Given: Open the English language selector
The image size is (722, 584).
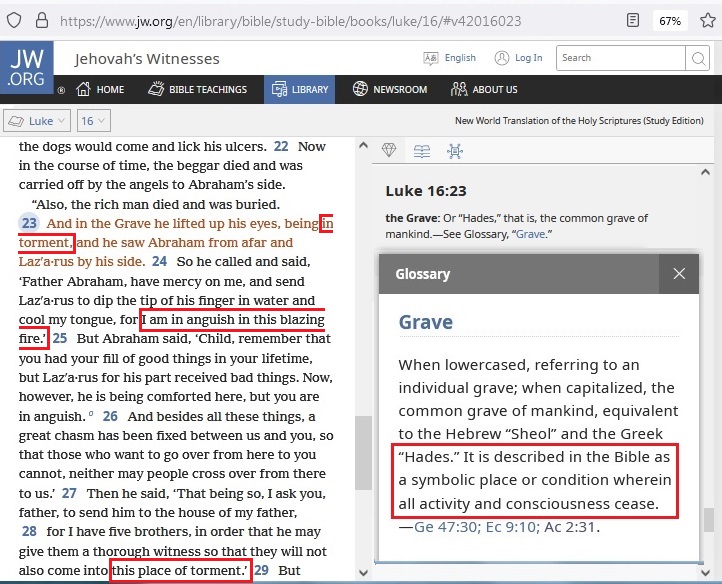Looking at the screenshot, I should [x=460, y=58].
